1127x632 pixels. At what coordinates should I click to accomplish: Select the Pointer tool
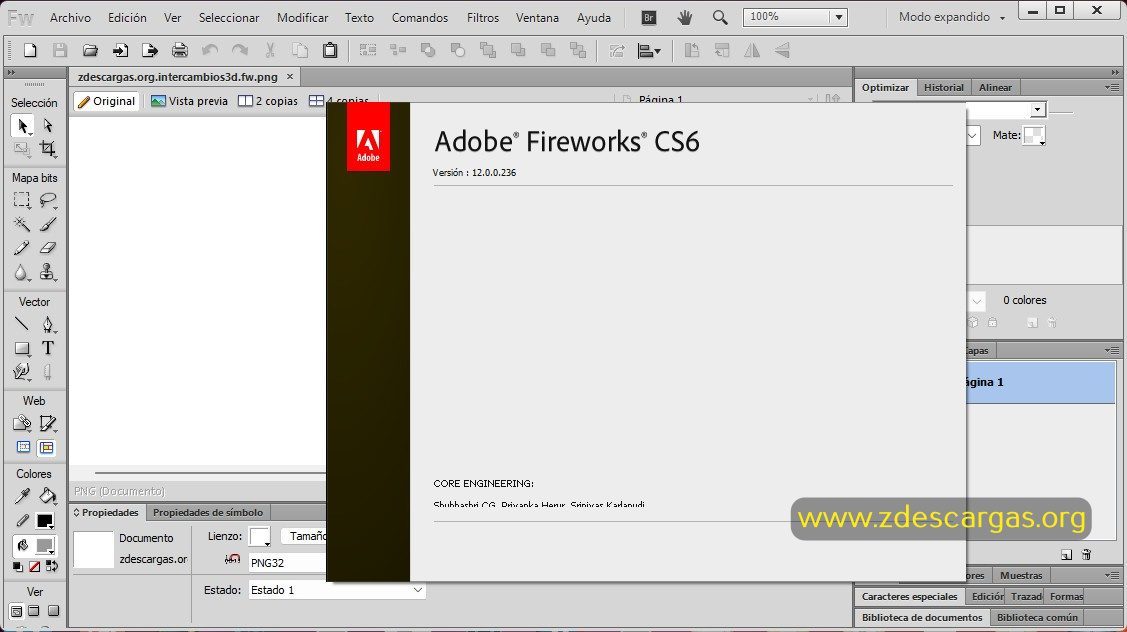[x=22, y=126]
